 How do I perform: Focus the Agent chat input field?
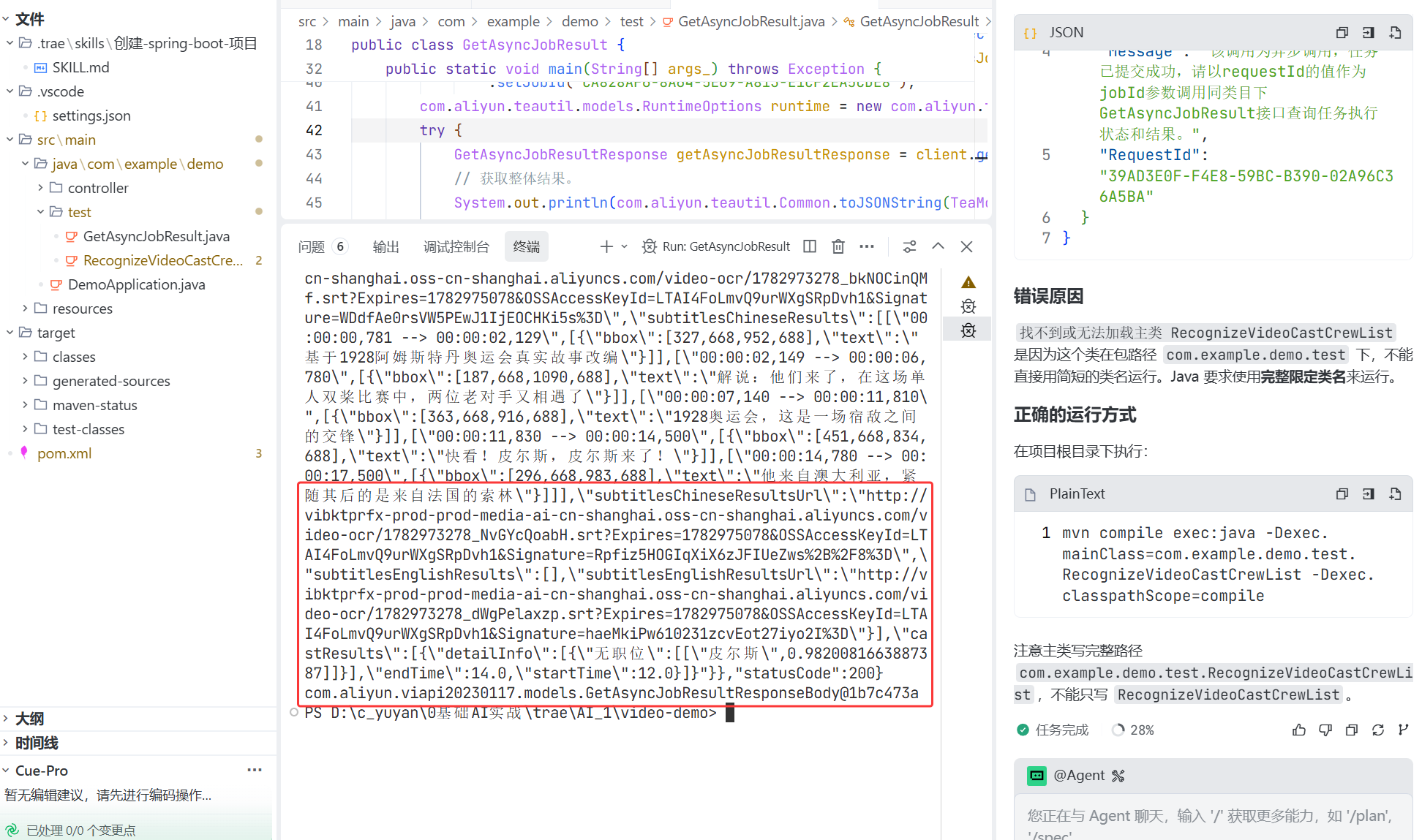tap(1213, 819)
